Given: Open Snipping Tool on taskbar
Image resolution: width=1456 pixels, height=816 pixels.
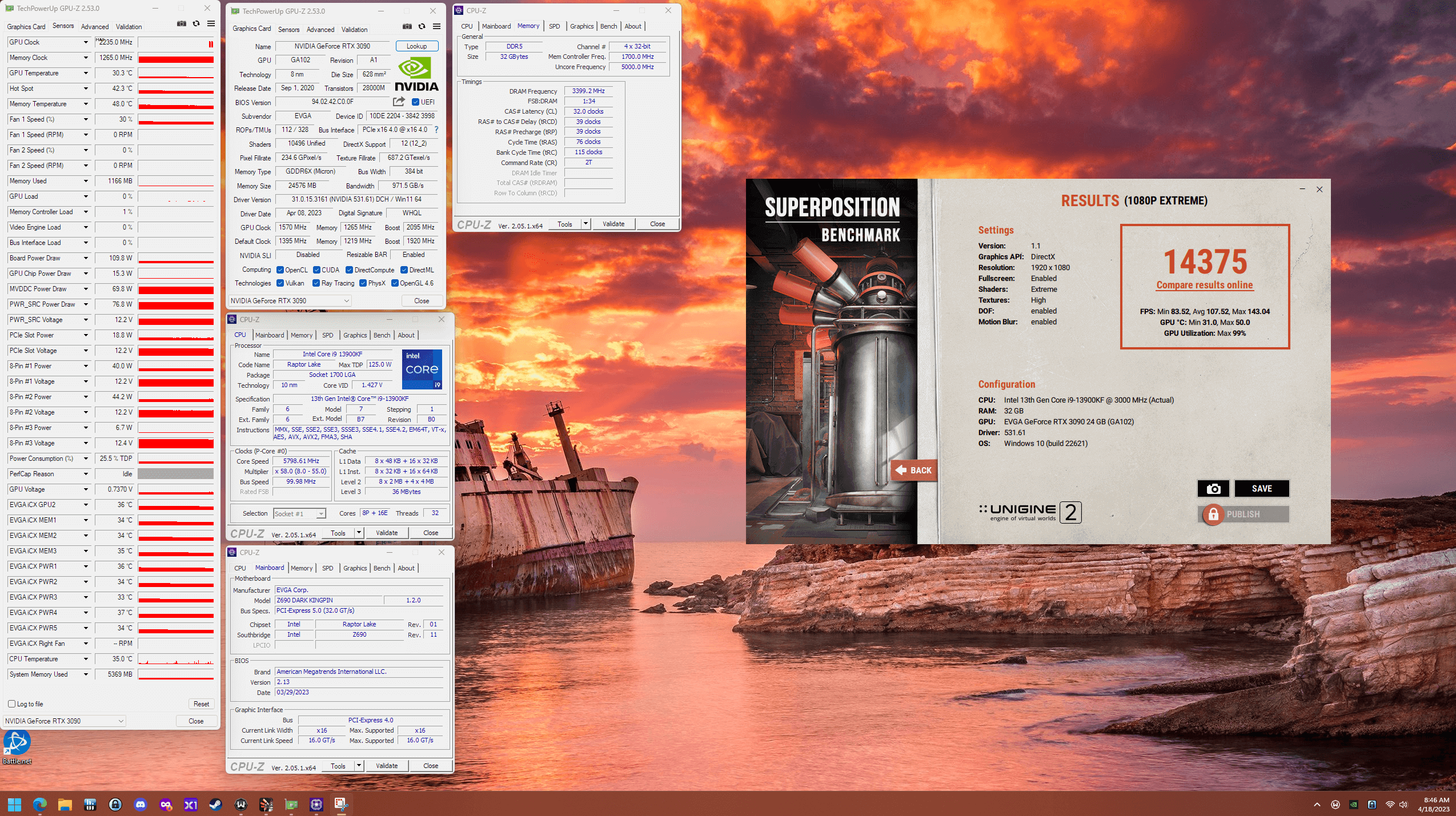Looking at the screenshot, I should click(341, 805).
